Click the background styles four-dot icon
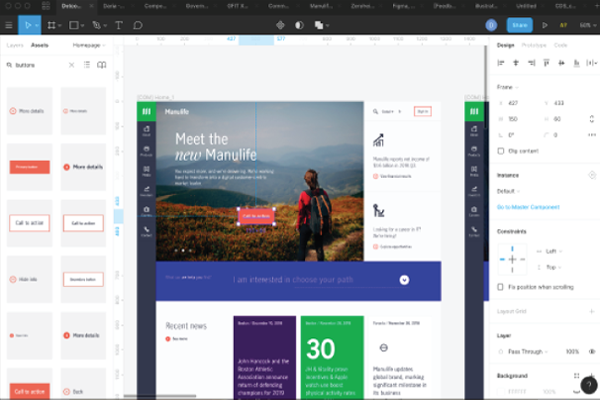Viewport: 600px width, 400px height. point(577,376)
